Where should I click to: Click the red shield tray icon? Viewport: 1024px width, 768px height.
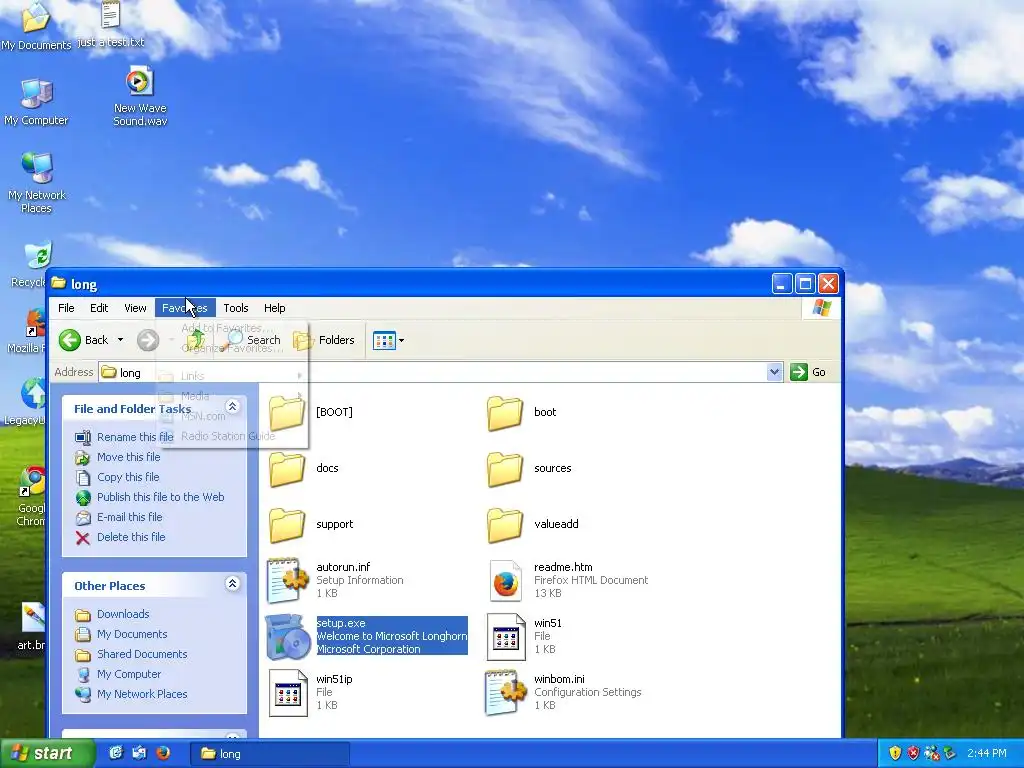(x=913, y=754)
